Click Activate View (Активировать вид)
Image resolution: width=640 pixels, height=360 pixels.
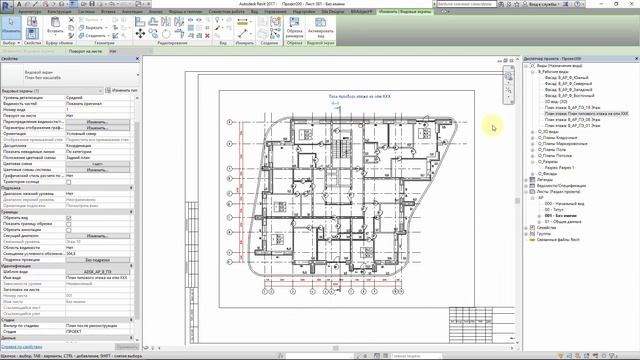(320, 27)
